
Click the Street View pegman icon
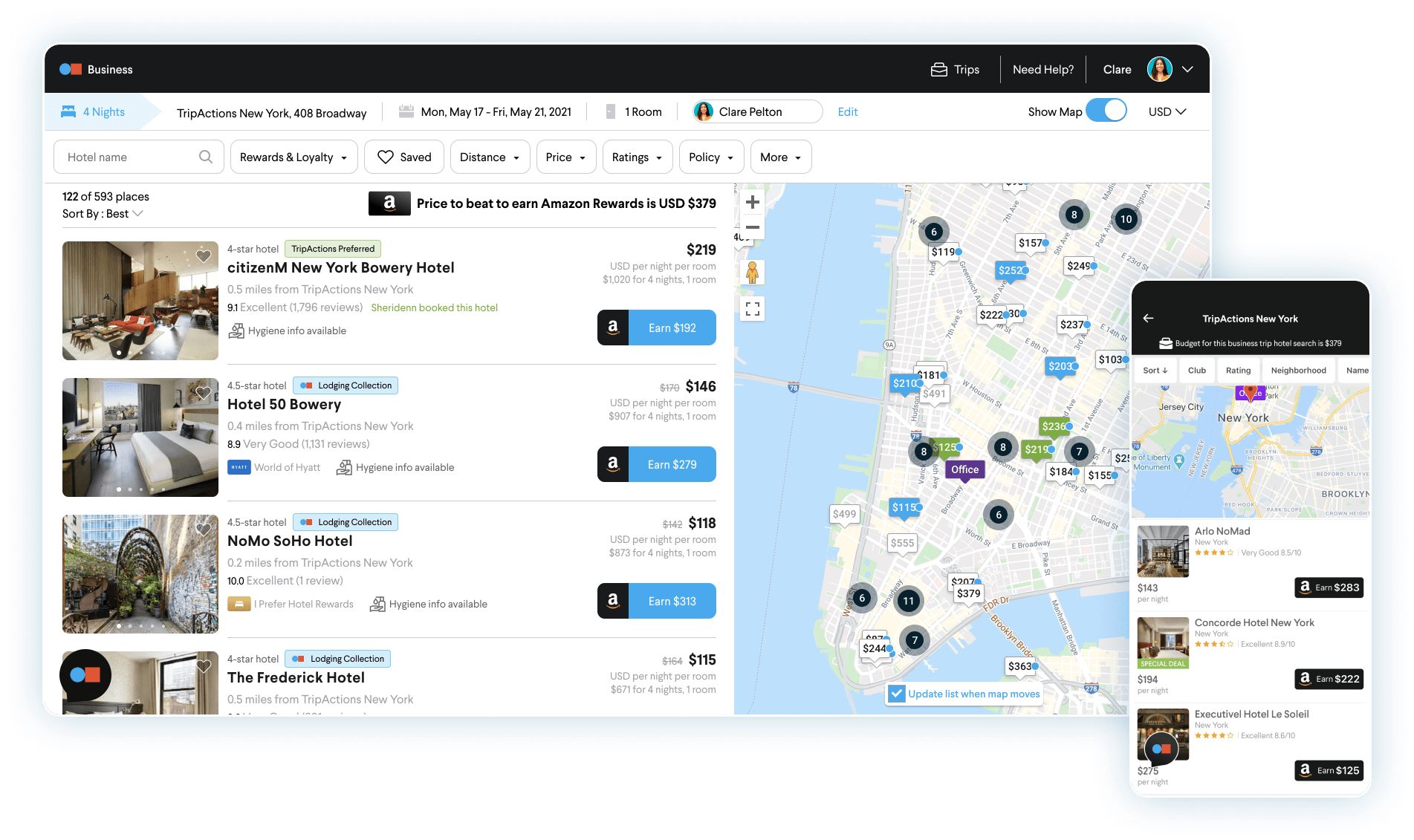pyautogui.click(x=753, y=273)
